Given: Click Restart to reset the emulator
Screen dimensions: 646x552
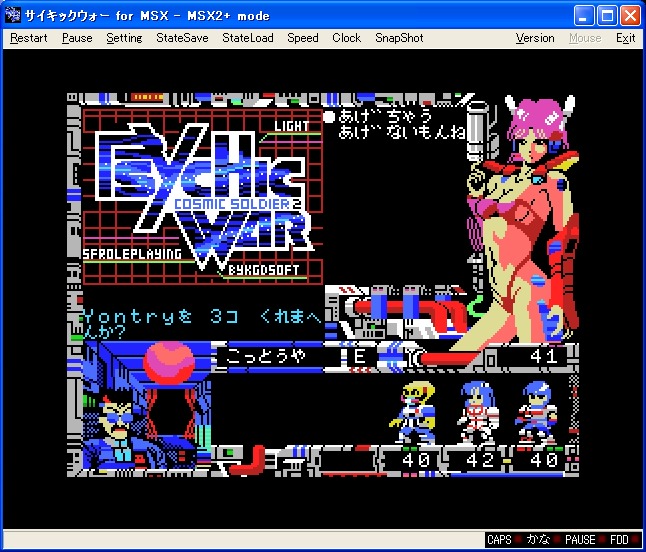Looking at the screenshot, I should pyautogui.click(x=29, y=38).
